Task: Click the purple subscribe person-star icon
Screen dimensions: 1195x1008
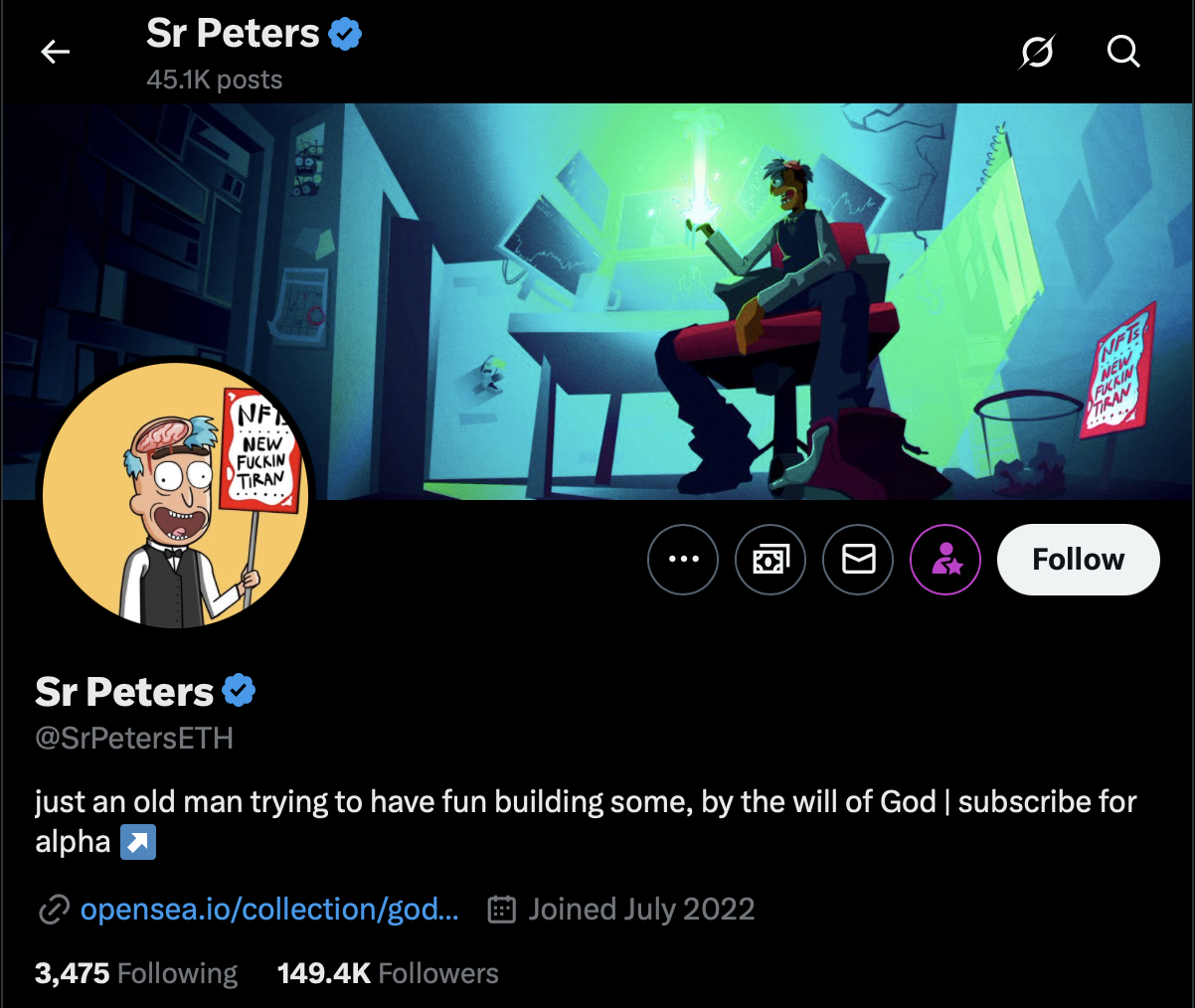Action: tap(945, 559)
